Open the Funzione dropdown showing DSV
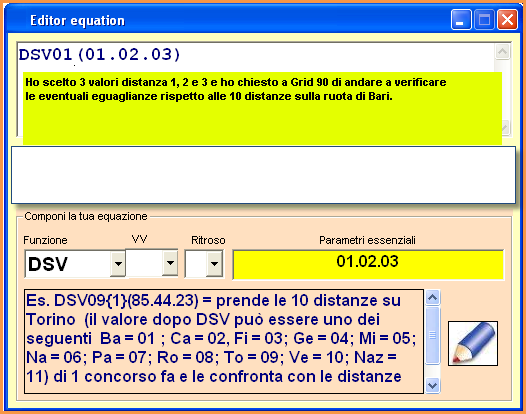 point(118,264)
